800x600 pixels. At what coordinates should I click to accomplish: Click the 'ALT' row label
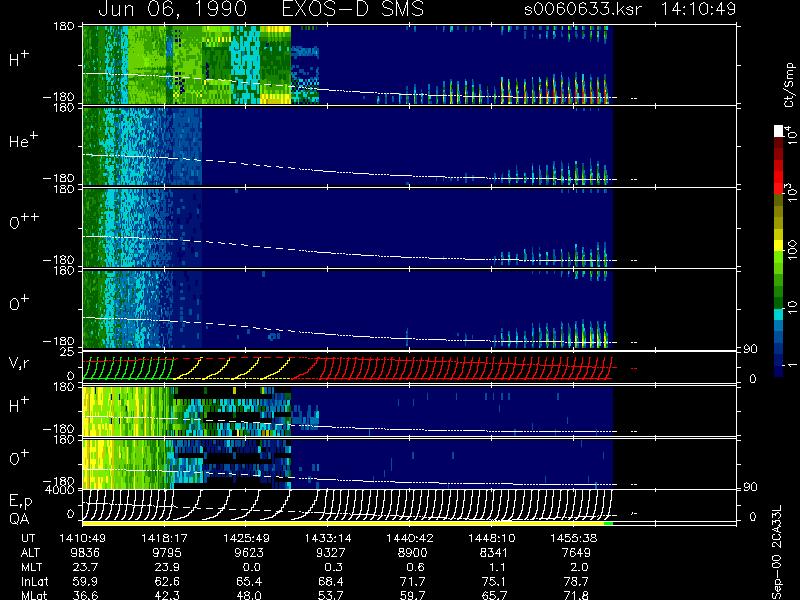pyautogui.click(x=30, y=553)
